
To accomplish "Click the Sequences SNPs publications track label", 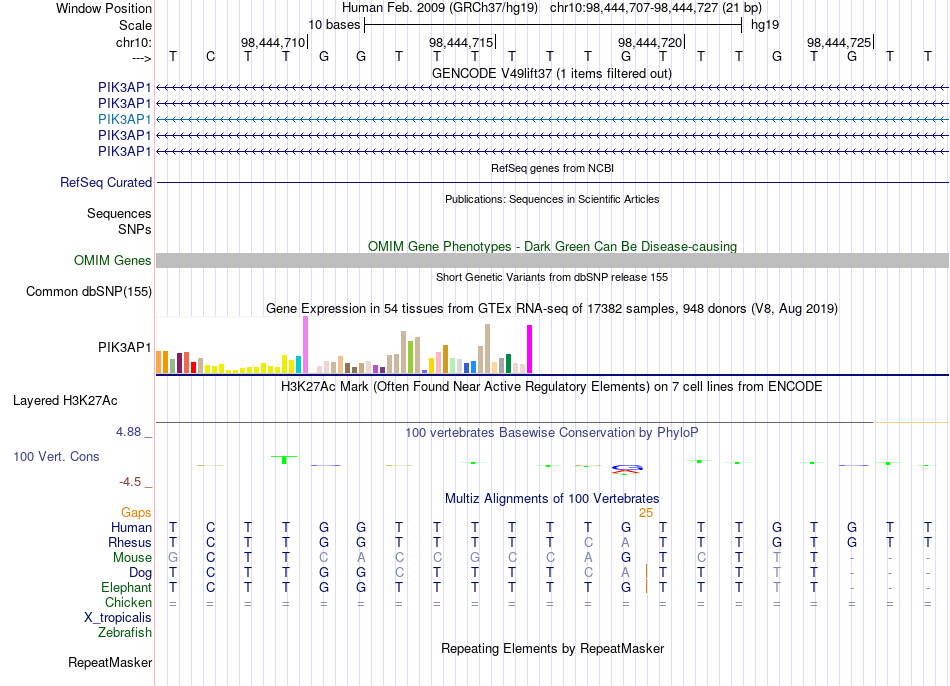I will coord(119,221).
